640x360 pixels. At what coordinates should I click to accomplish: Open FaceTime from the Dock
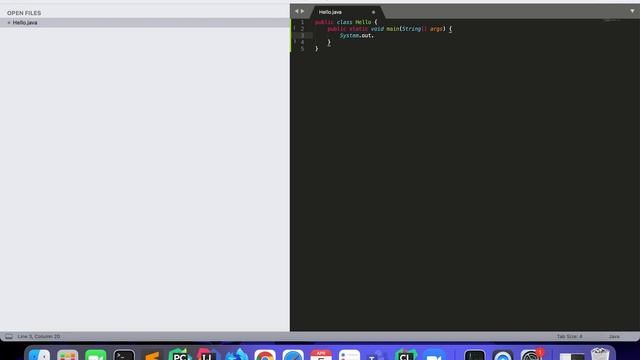click(x=96, y=355)
